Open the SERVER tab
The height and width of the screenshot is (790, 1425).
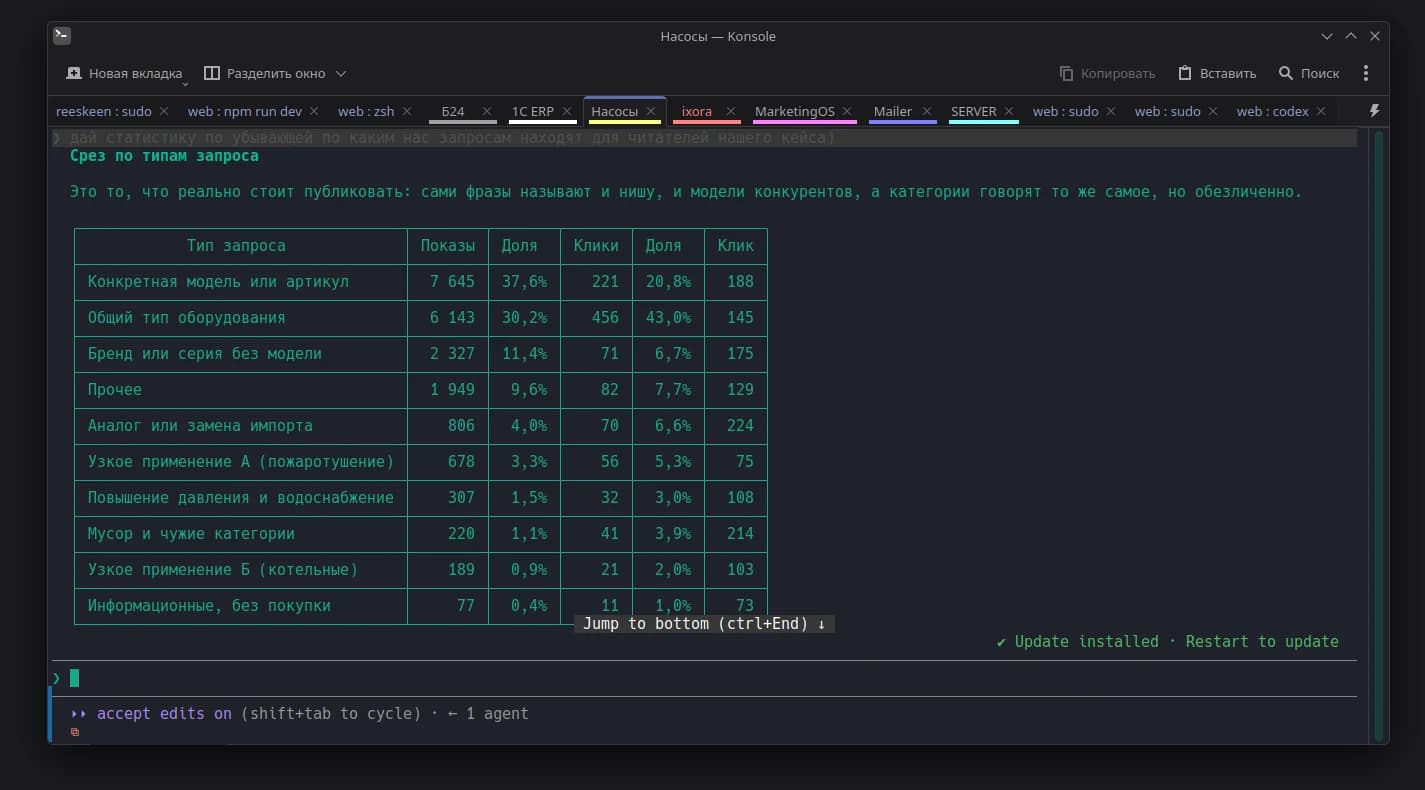click(x=974, y=111)
